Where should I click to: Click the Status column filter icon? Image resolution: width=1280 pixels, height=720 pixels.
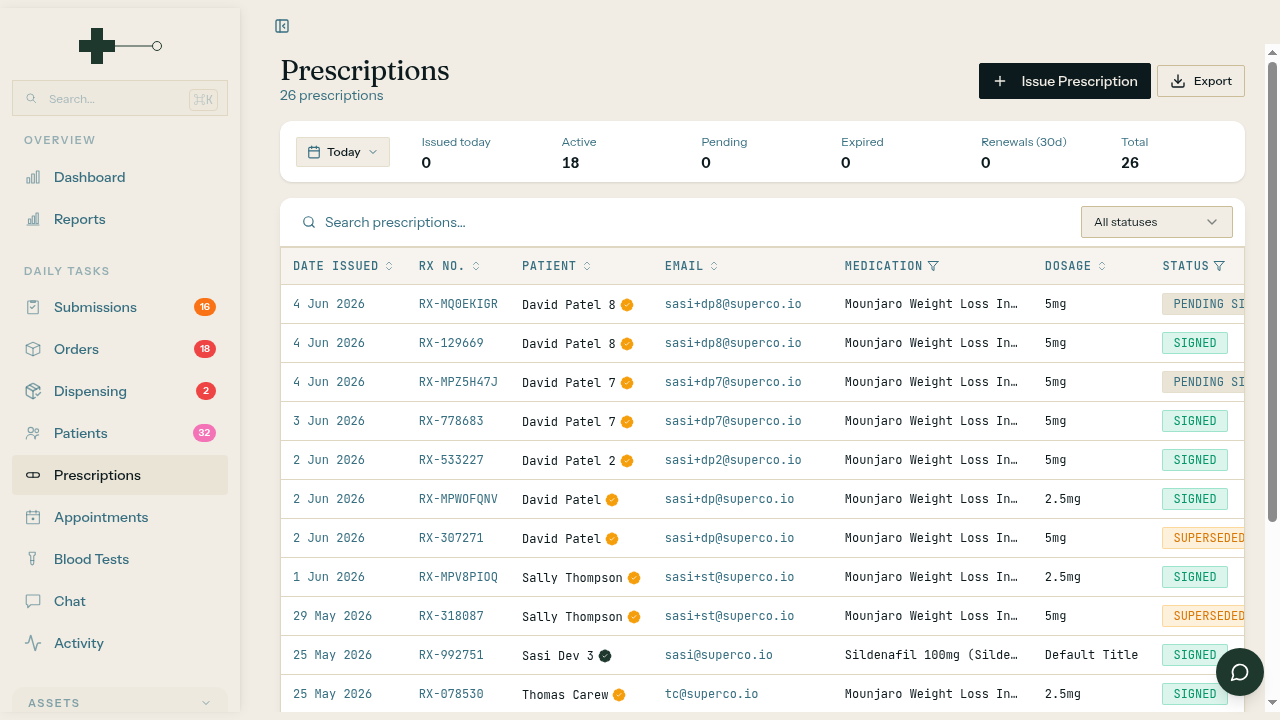click(1219, 266)
